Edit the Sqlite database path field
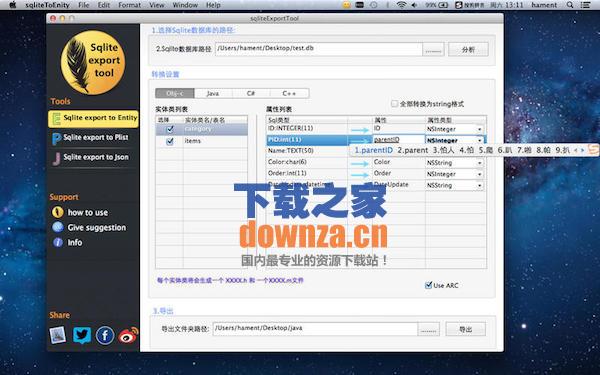This screenshot has width=600, height=375. click(318, 49)
